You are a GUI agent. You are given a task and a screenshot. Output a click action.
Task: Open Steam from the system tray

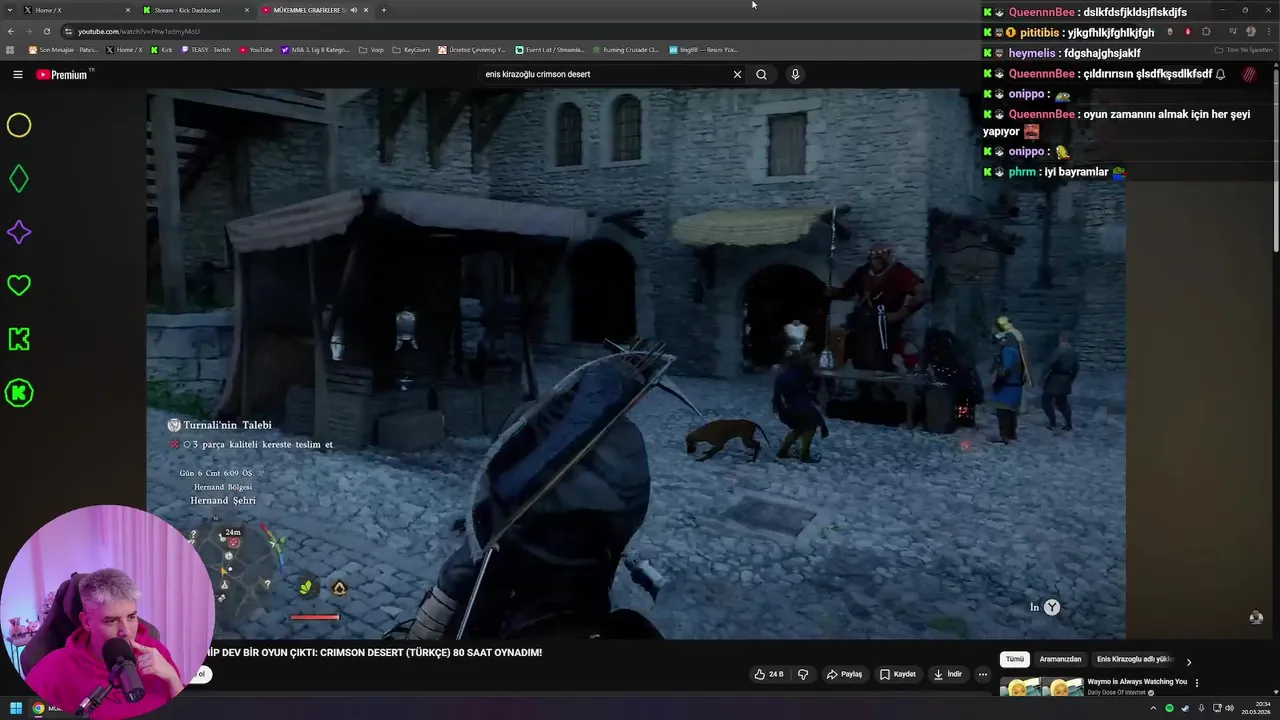1184,708
